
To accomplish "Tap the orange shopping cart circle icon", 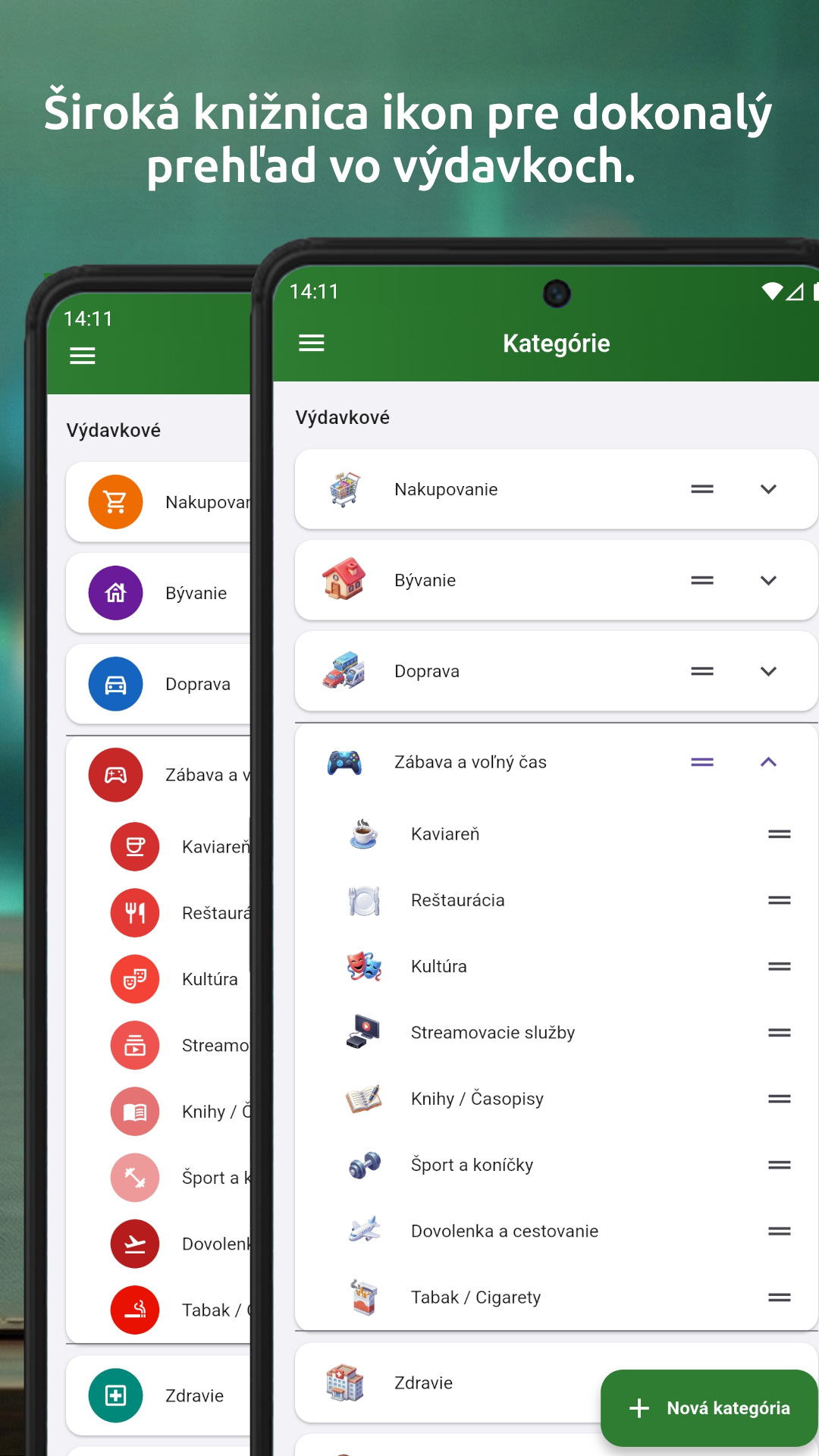I will (115, 502).
